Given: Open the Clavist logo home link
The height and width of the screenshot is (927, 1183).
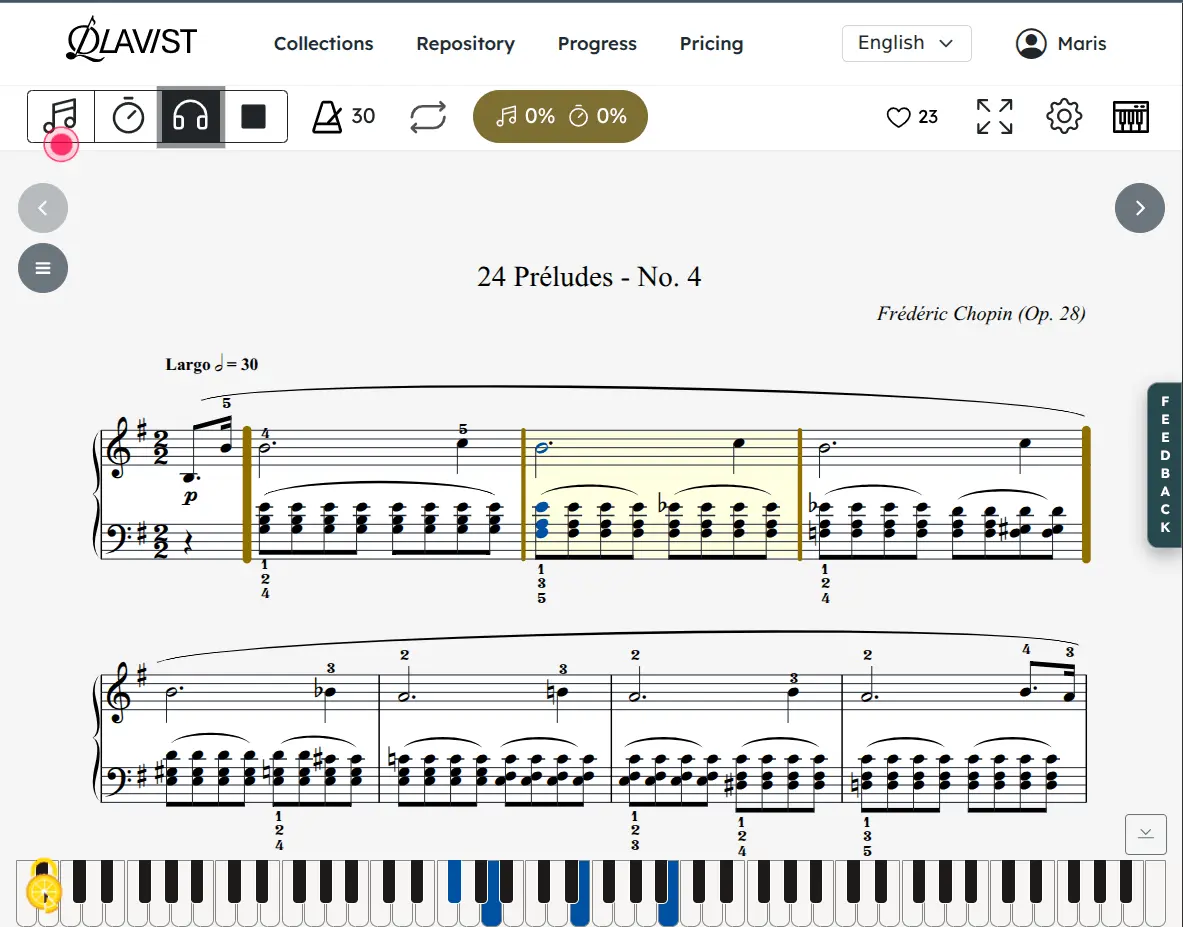Looking at the screenshot, I should pyautogui.click(x=132, y=40).
